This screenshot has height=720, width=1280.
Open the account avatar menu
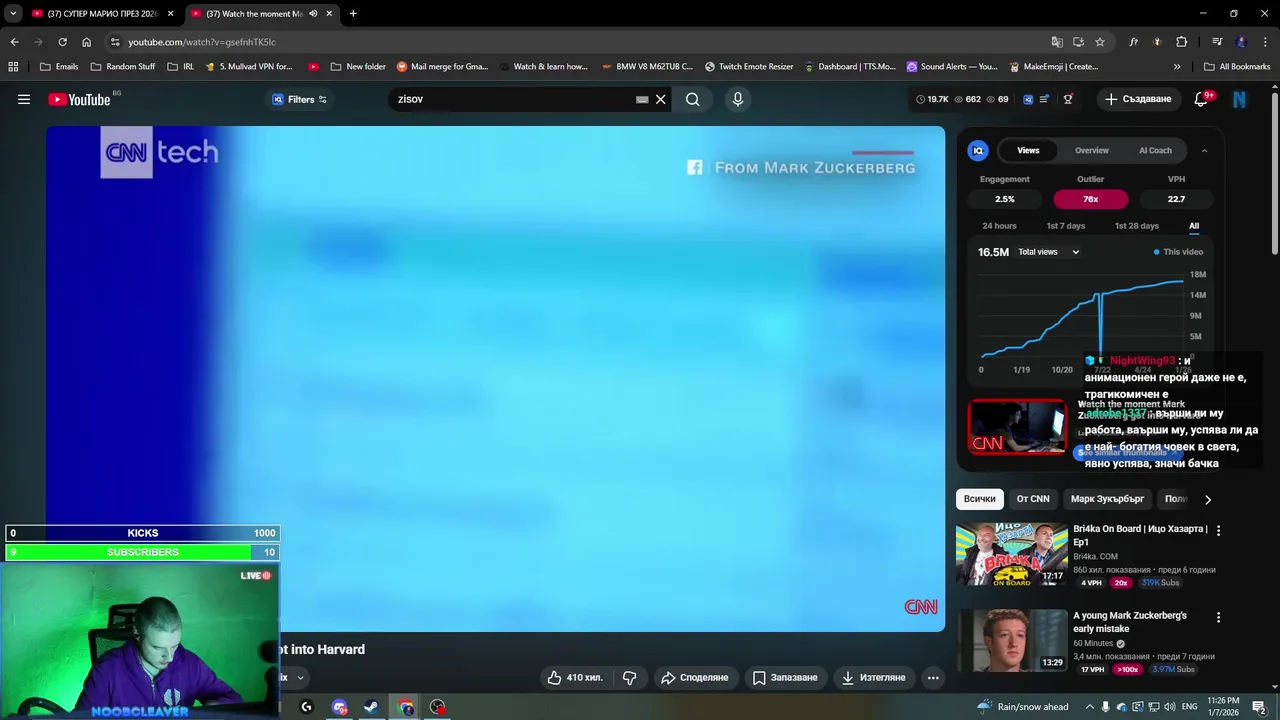(1240, 99)
